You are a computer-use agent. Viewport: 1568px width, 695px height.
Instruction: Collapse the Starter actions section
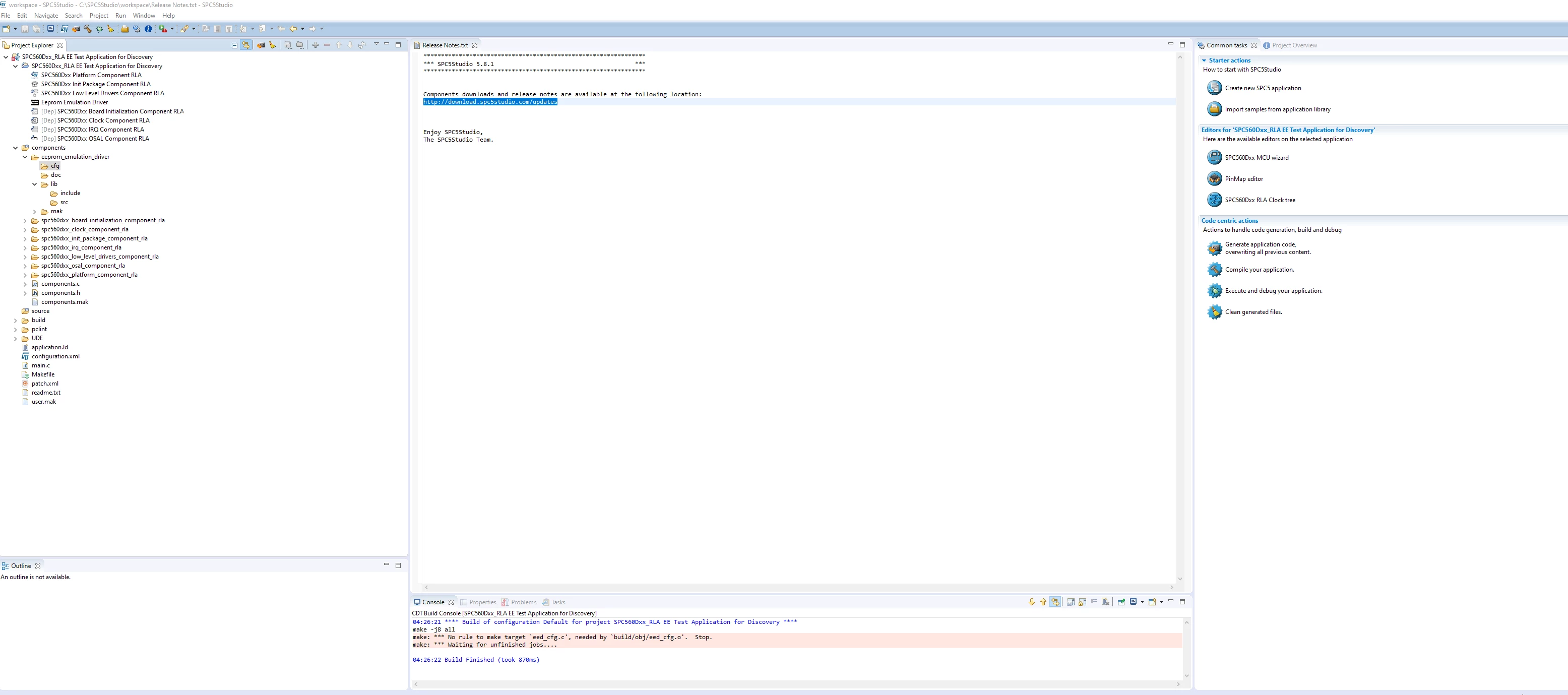tap(1204, 60)
